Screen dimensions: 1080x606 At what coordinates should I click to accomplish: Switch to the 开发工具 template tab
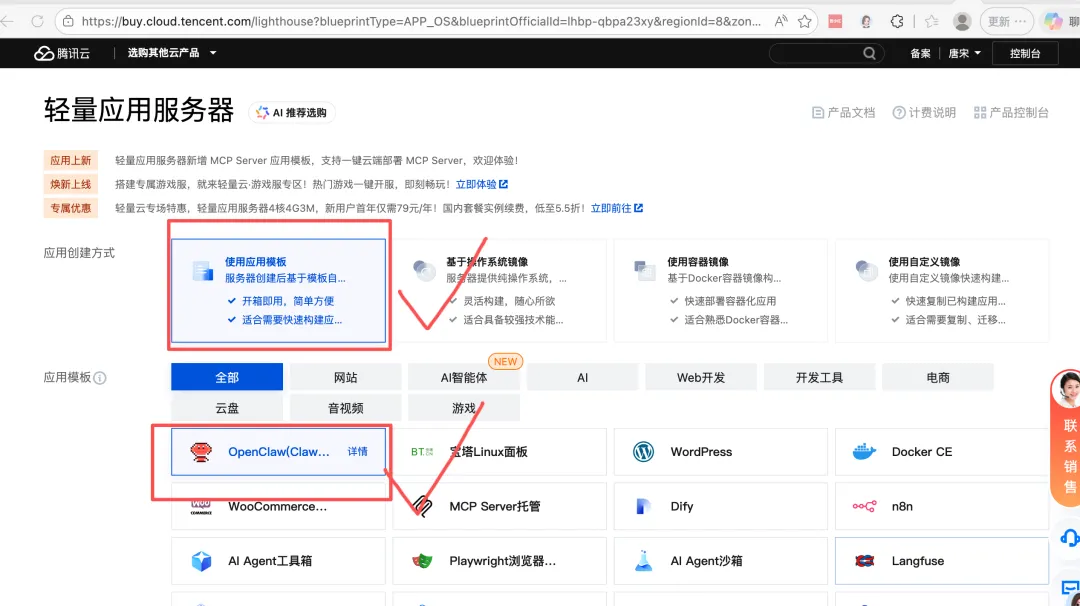819,377
